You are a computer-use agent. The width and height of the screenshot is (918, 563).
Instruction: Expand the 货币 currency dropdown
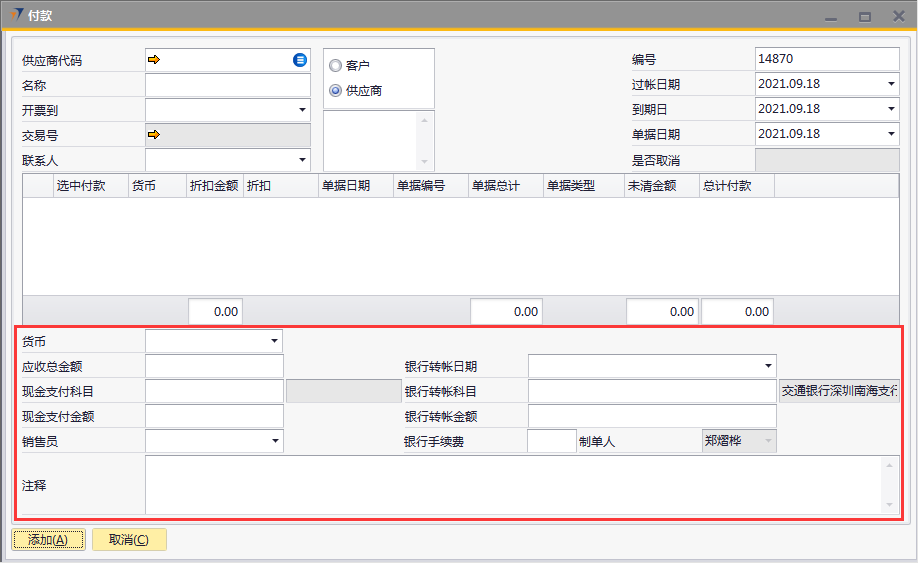(x=274, y=341)
